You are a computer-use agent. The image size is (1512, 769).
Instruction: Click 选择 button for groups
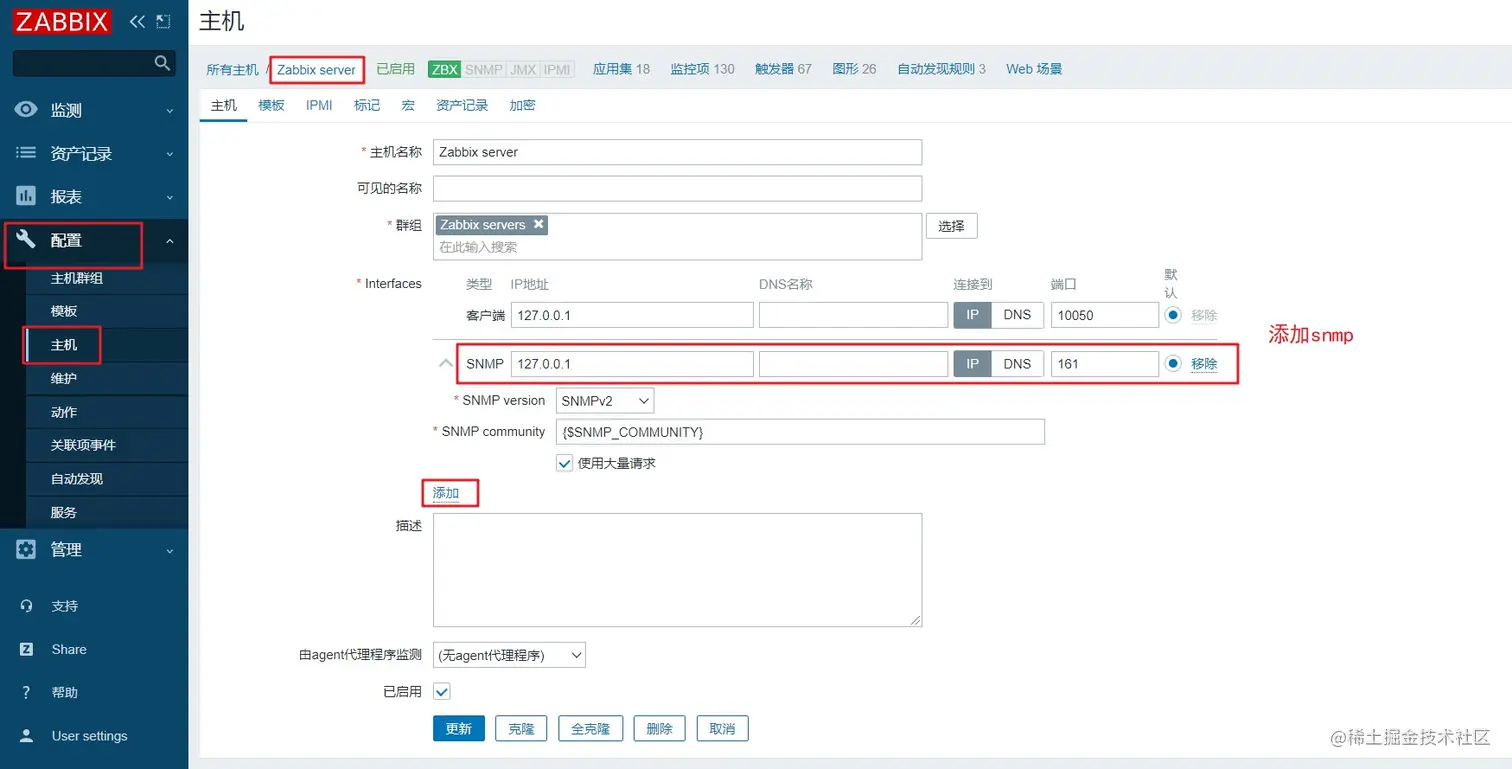(951, 226)
